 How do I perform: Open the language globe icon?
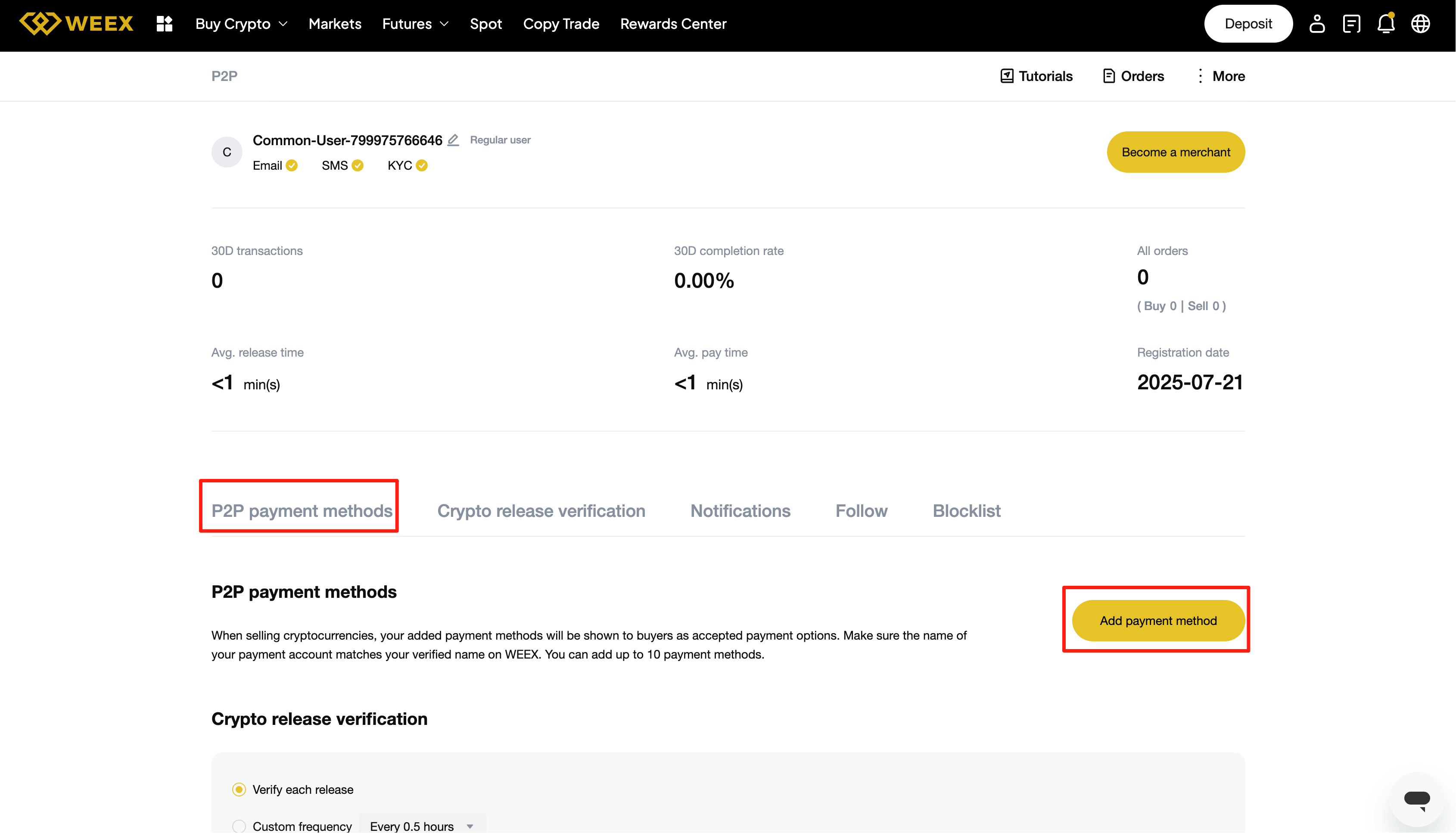(1420, 23)
